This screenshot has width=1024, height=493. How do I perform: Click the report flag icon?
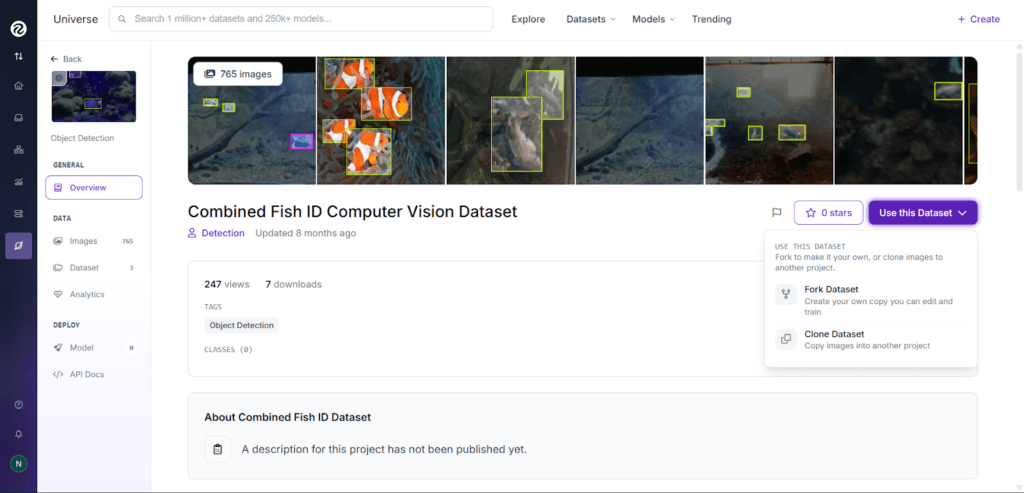pos(776,213)
